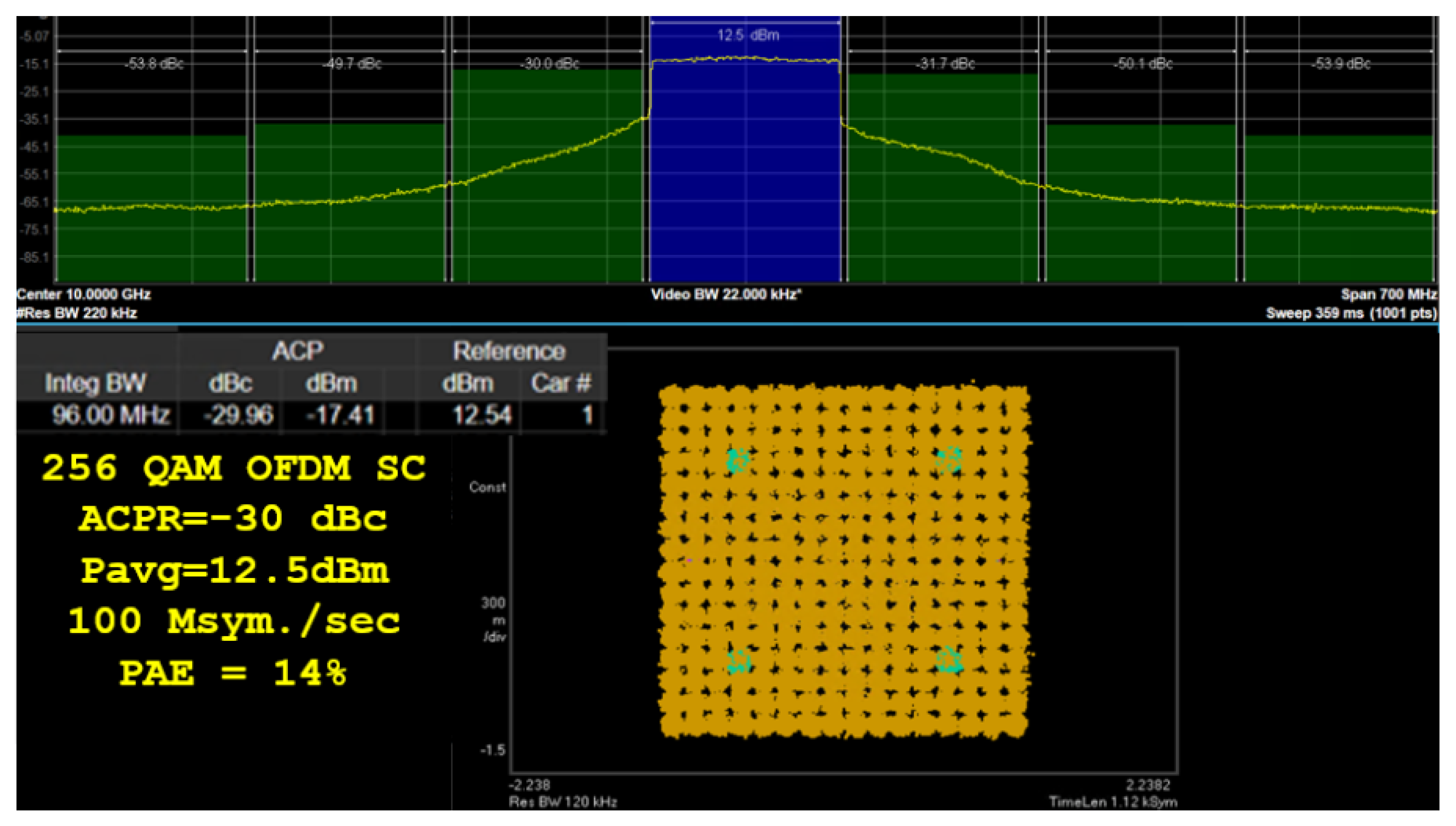Click the Integ BW column header
This screenshot has height=826, width=1456.
tap(95, 383)
